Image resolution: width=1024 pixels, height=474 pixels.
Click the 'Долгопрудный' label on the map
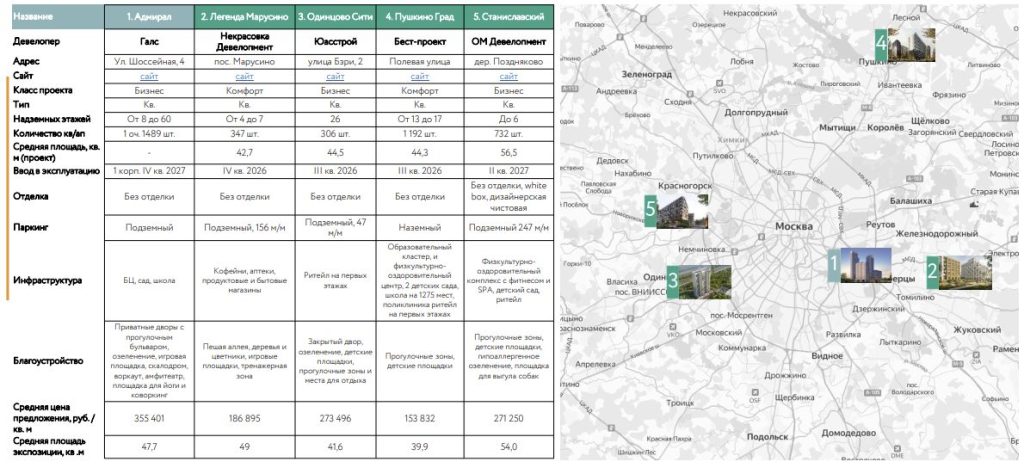(756, 112)
